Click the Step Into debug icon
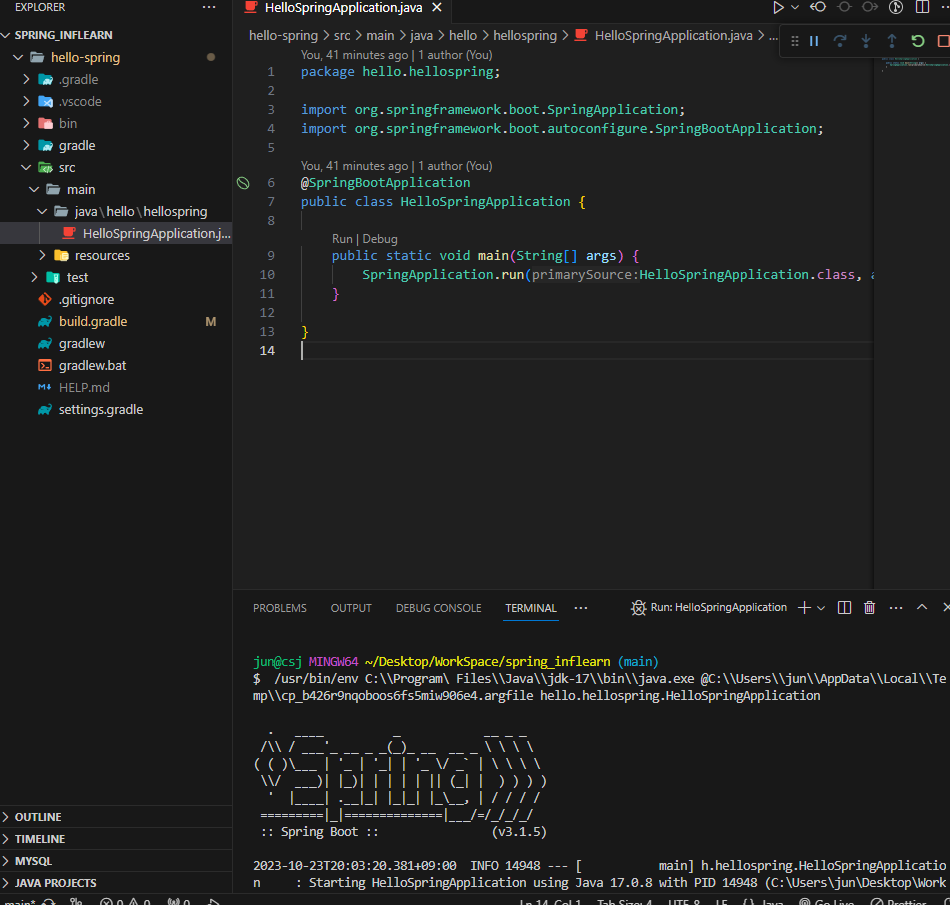 866,42
